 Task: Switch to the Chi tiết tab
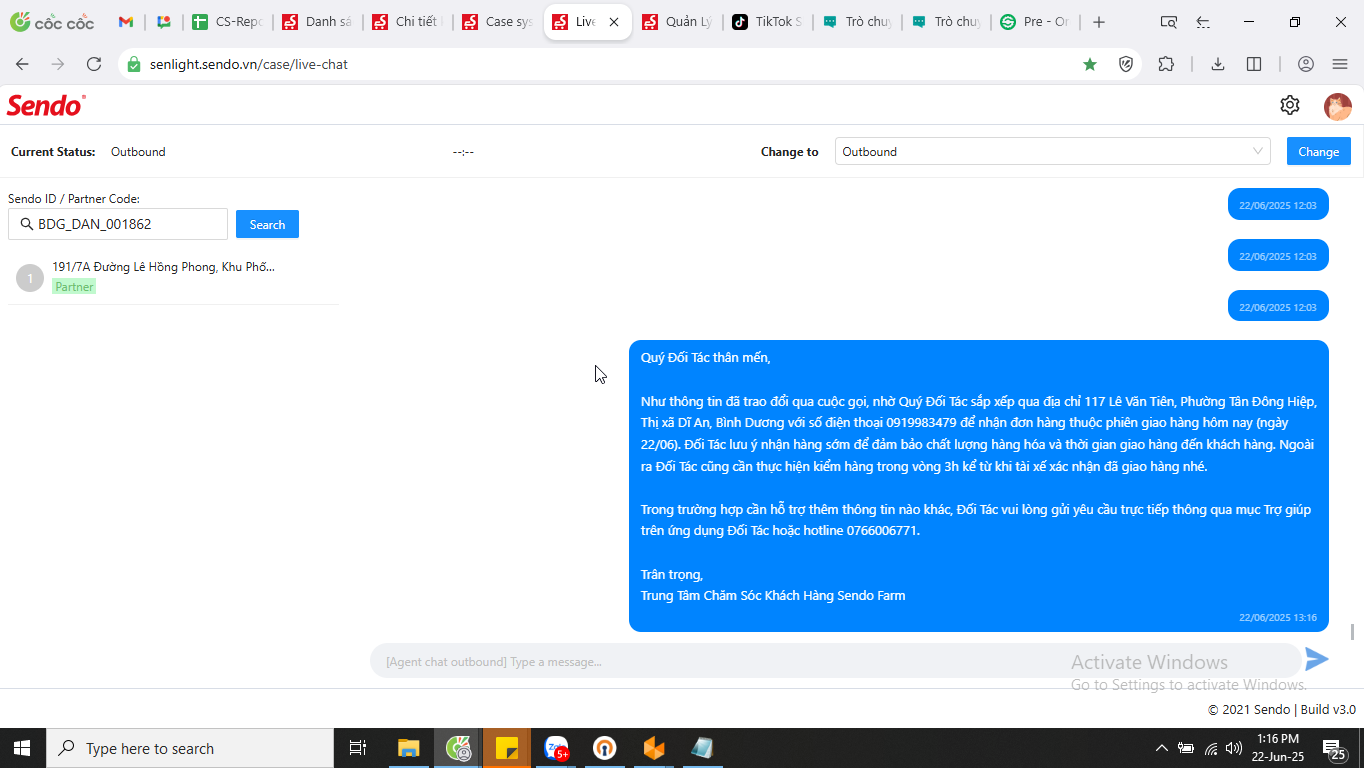pos(408,22)
